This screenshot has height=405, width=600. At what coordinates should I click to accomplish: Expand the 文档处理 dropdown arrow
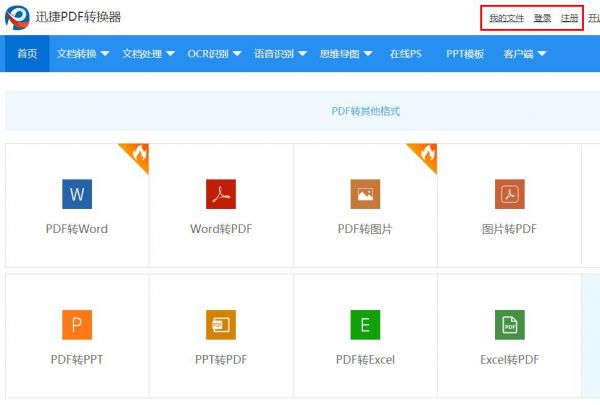170,54
